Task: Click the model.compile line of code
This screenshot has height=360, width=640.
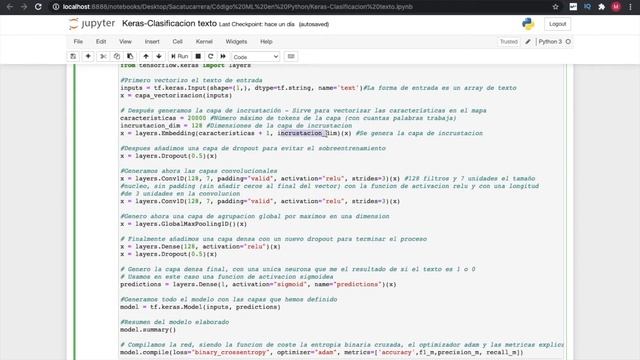Action: (x=321, y=352)
